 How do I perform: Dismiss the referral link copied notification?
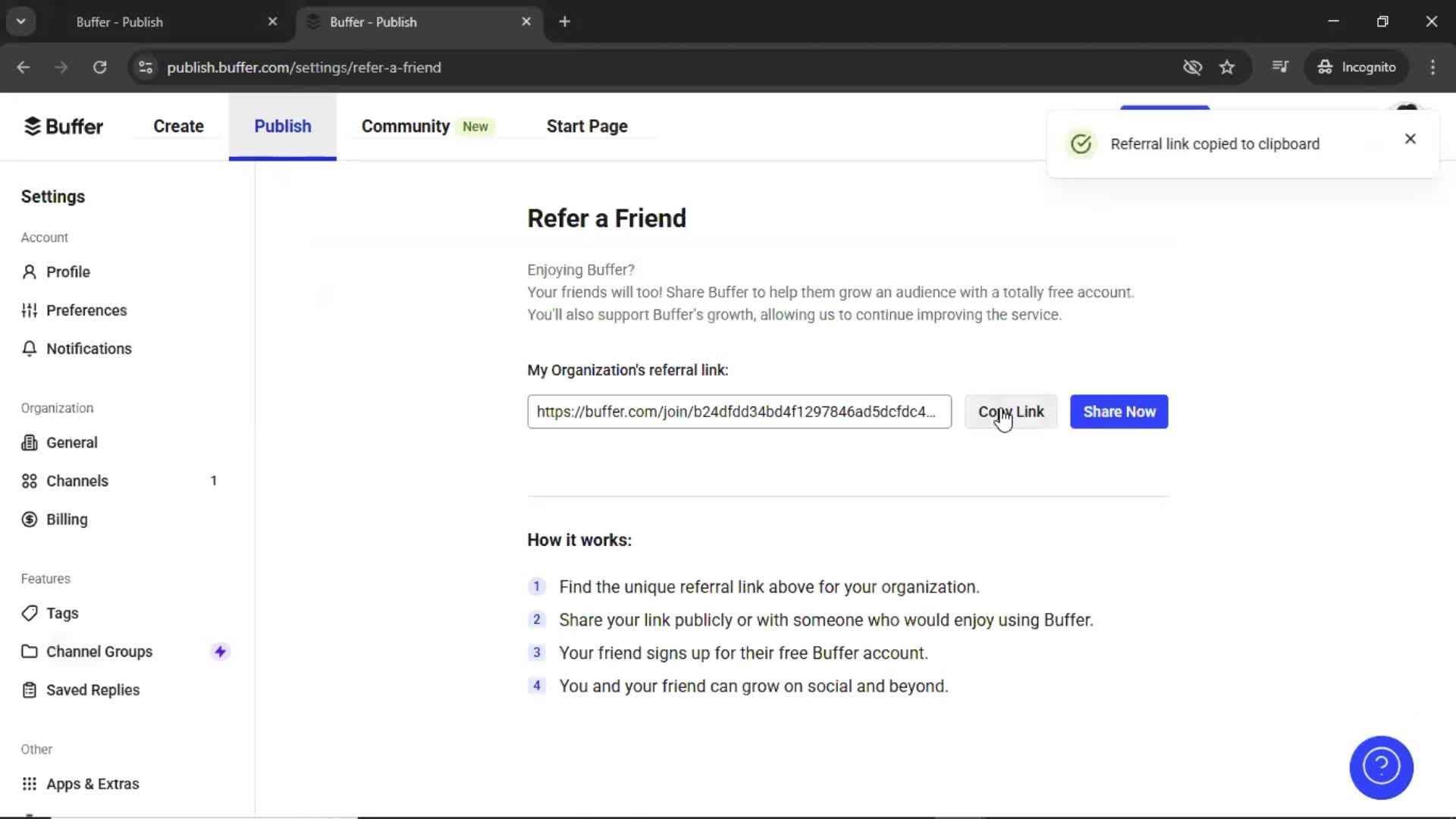pos(1410,139)
